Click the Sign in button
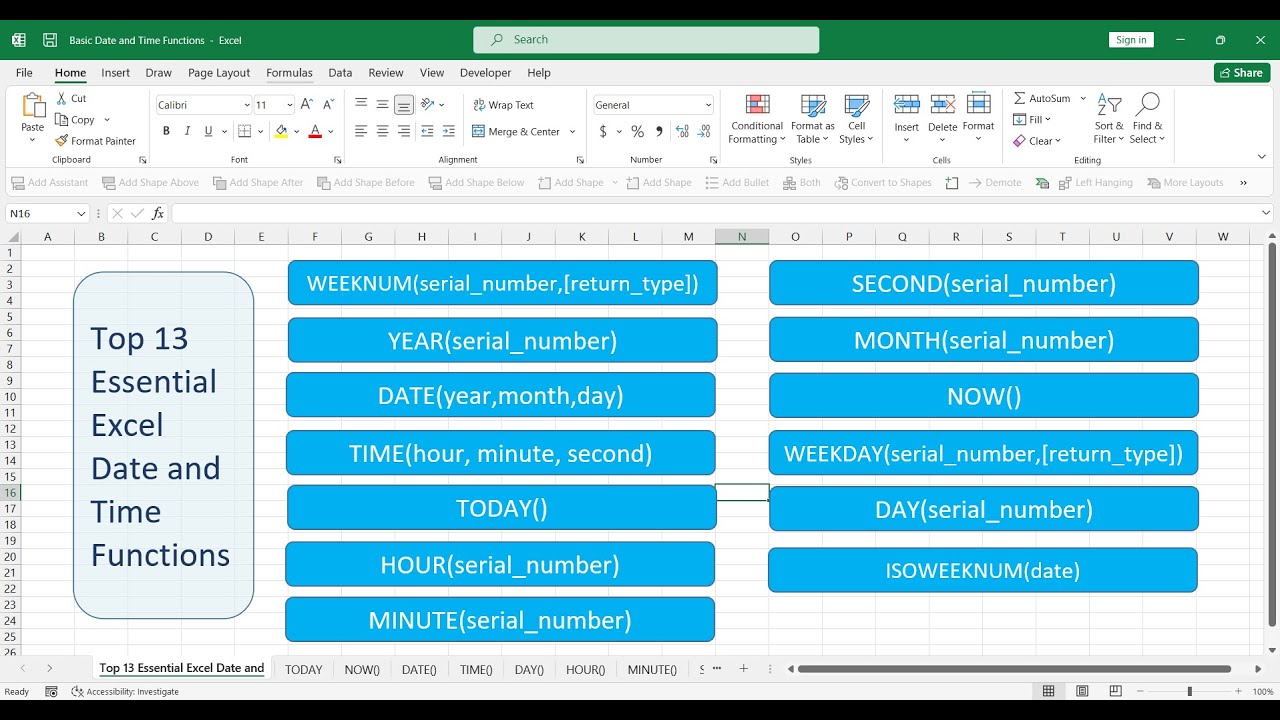The width and height of the screenshot is (1280, 720). click(x=1131, y=40)
